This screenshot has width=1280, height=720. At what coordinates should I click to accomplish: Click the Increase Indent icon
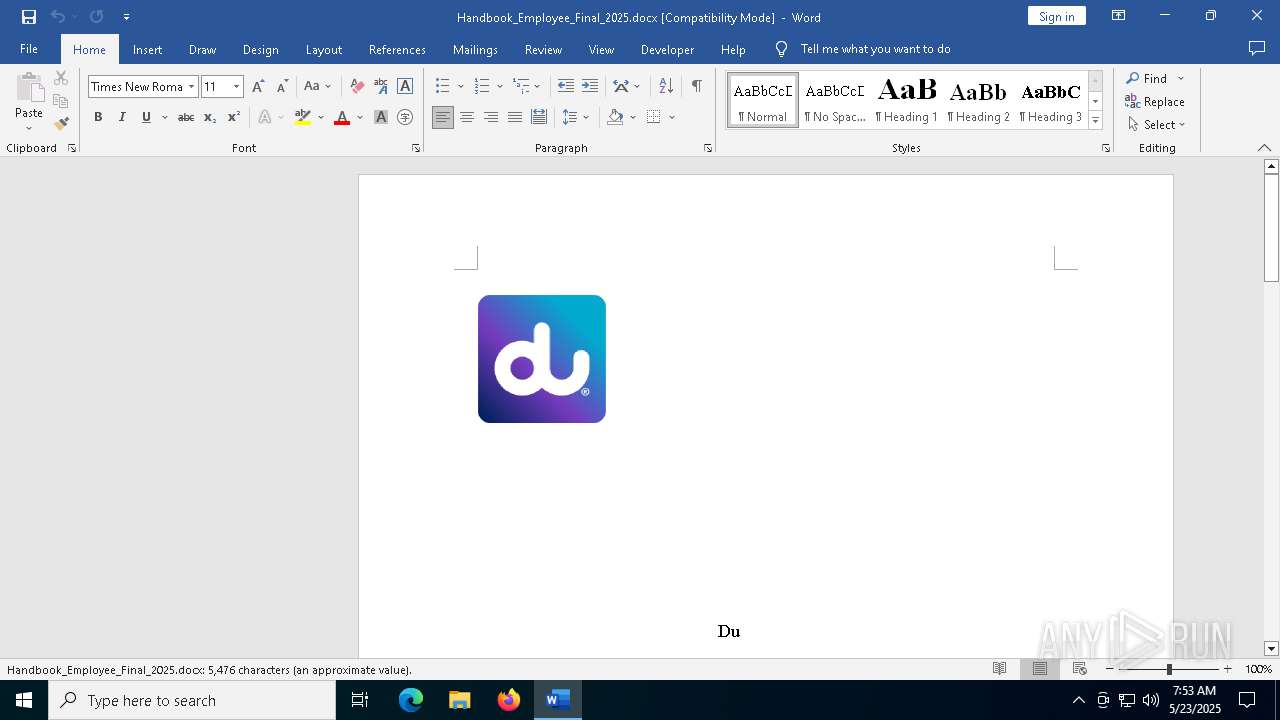pos(590,86)
